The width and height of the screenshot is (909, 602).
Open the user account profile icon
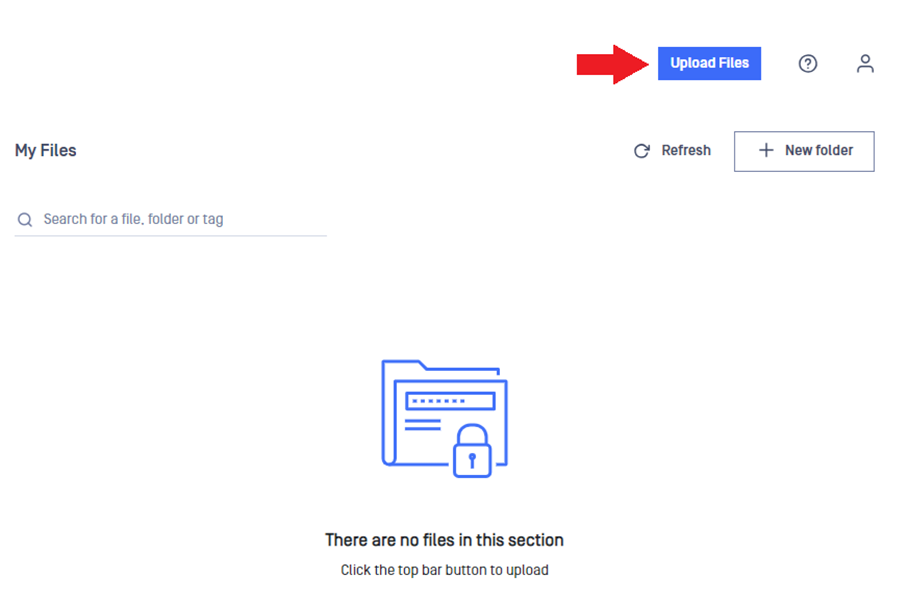tap(865, 63)
